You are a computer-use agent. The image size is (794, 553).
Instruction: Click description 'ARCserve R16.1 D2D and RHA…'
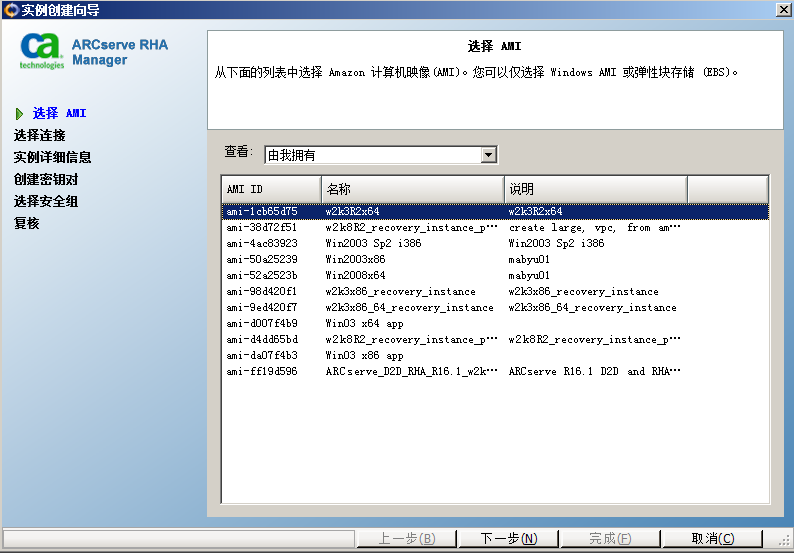pyautogui.click(x=594, y=371)
